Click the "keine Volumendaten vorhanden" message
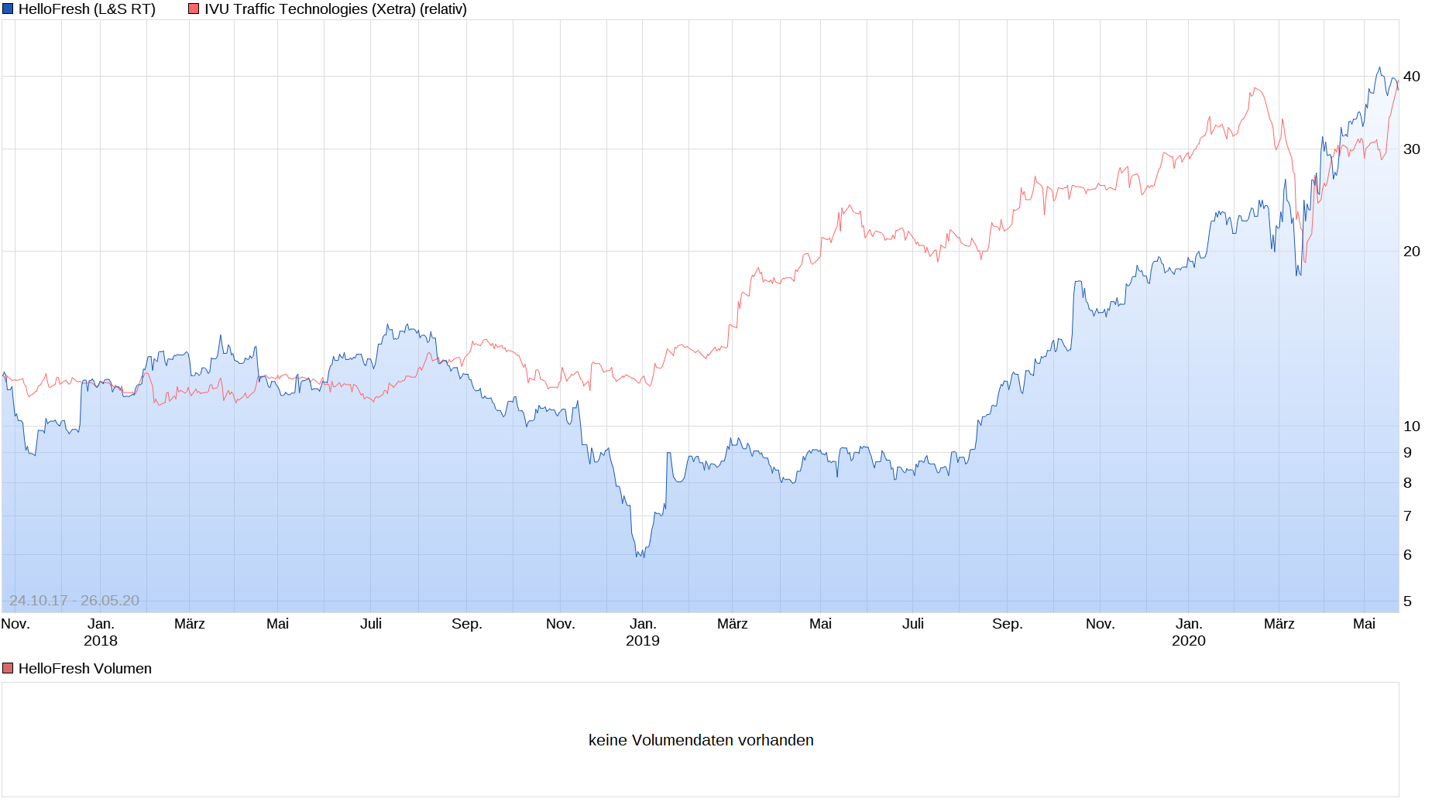The width and height of the screenshot is (1456, 812). coord(701,740)
